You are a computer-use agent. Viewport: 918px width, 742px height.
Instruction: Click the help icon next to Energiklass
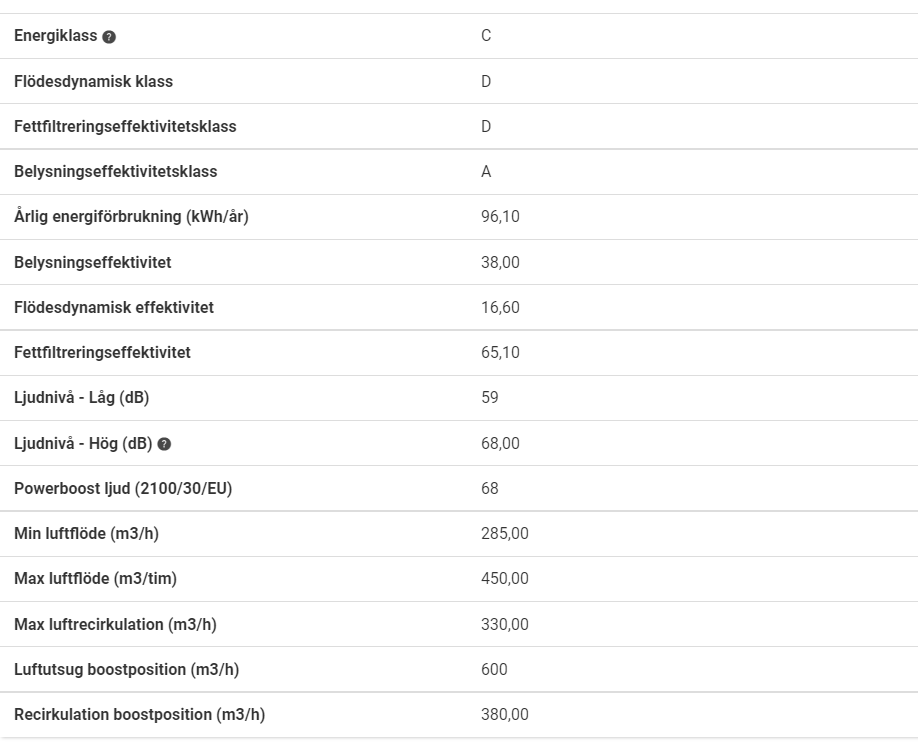109,37
